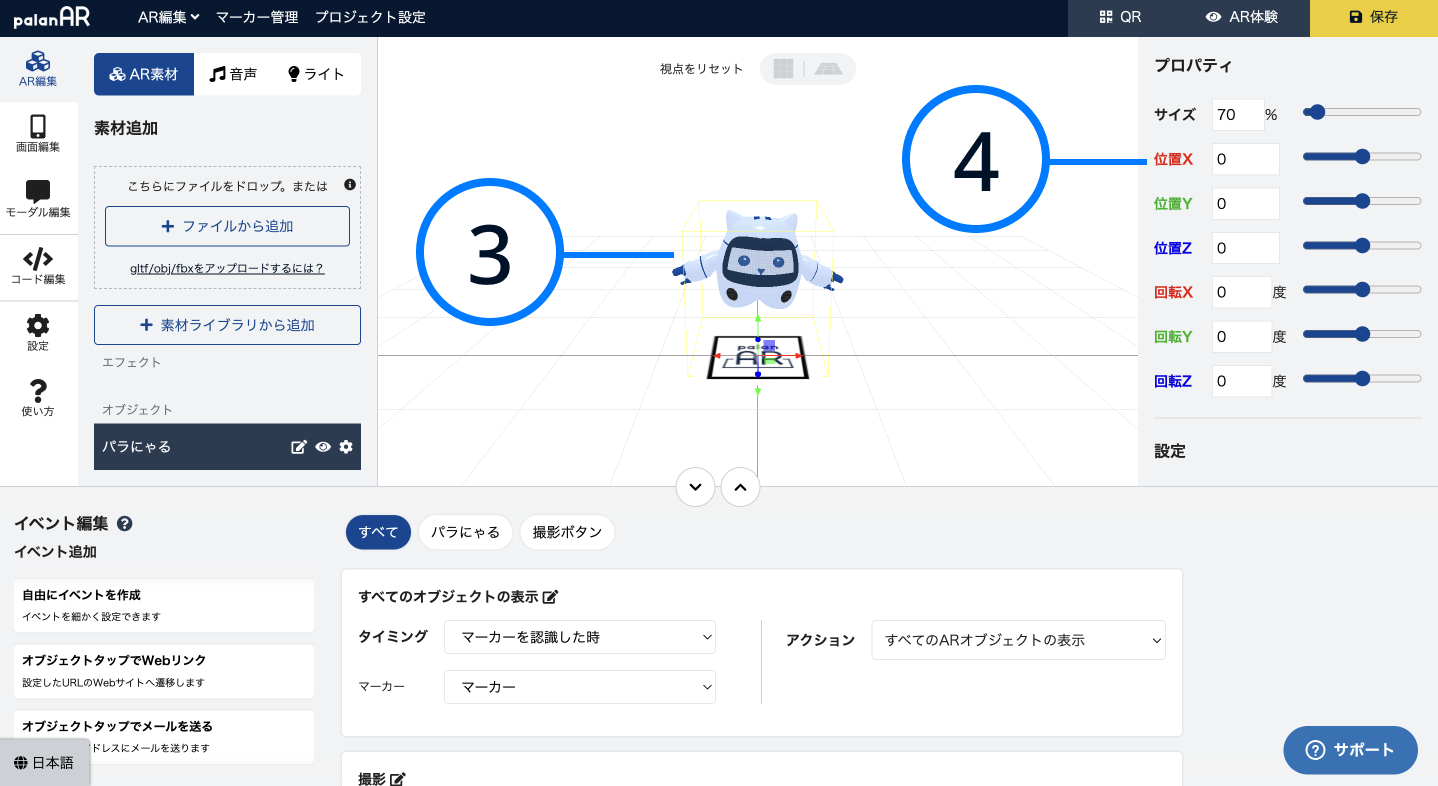
Task: Adjust the 位置Z slider
Action: (x=1362, y=245)
